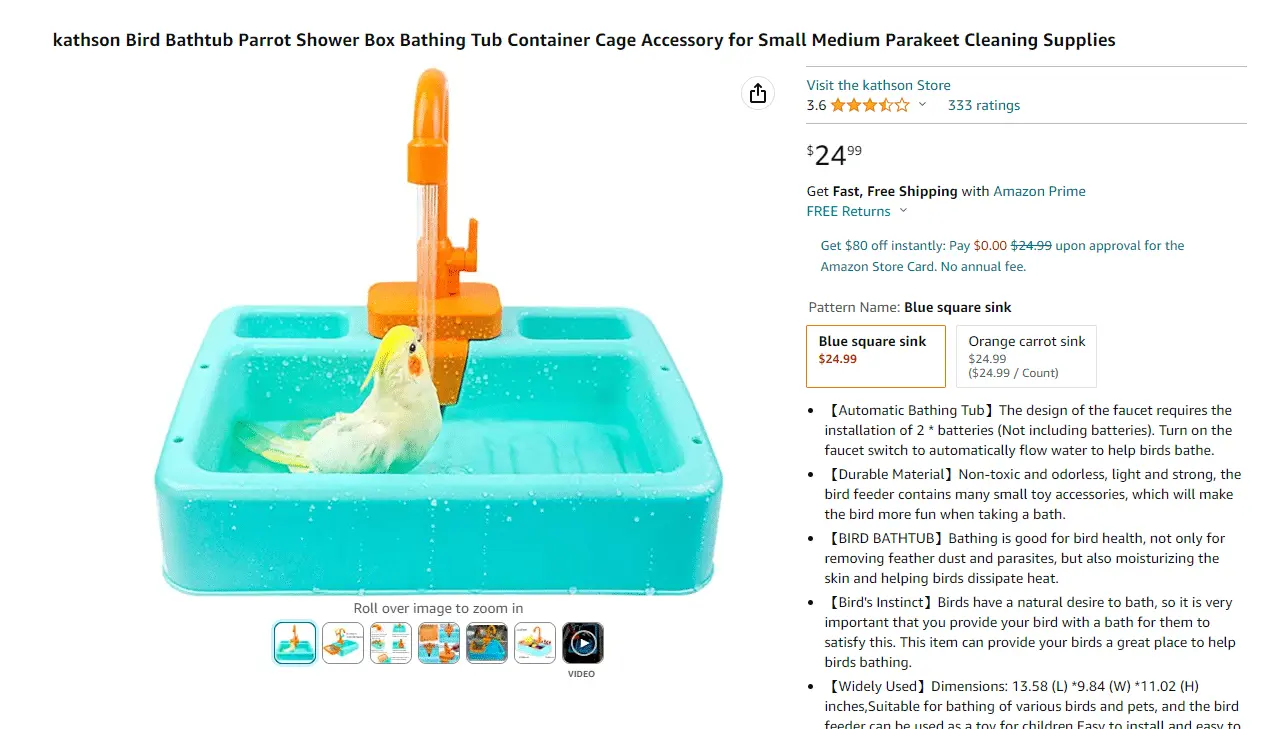Show the fourth thumbnail image
The image size is (1273, 729).
439,643
